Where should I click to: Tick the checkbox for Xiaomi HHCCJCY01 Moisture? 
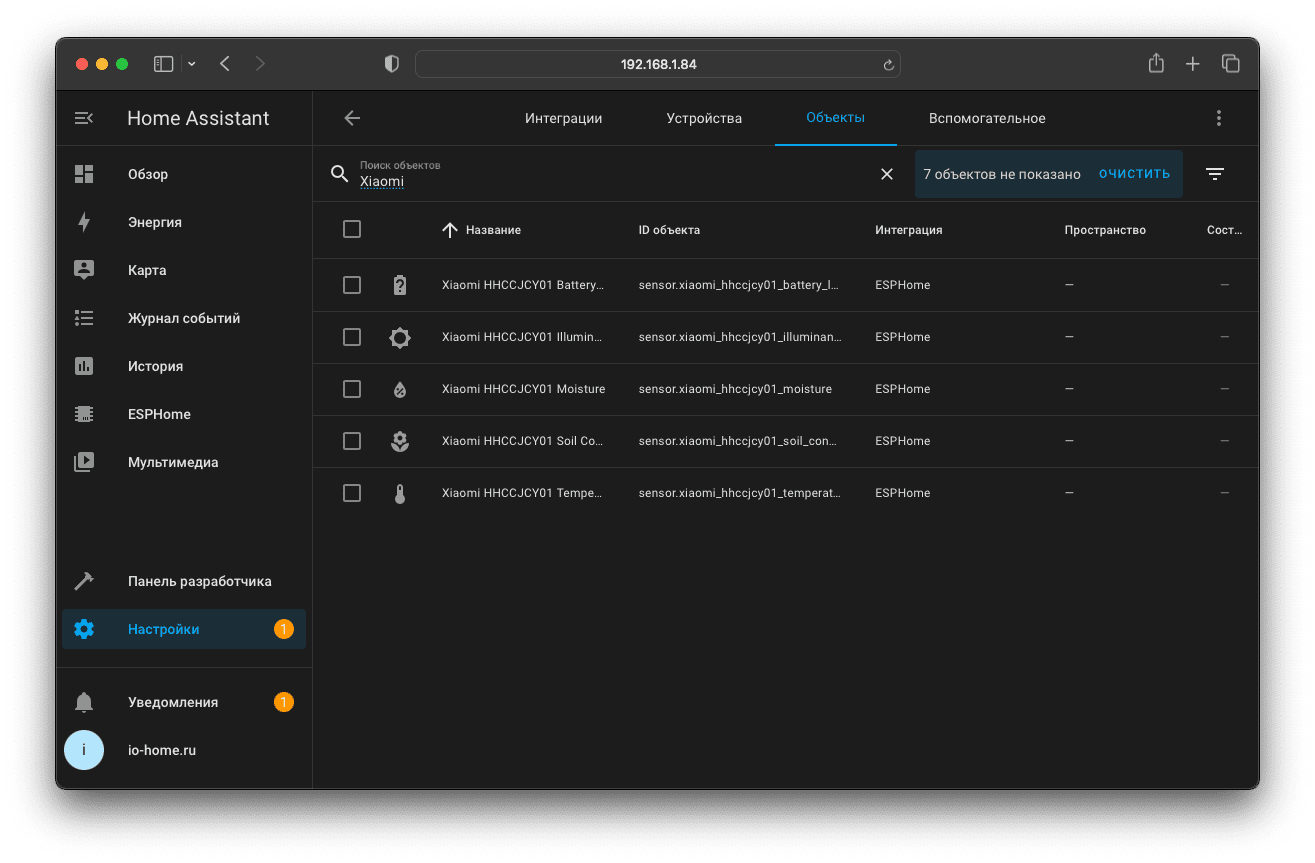click(352, 389)
